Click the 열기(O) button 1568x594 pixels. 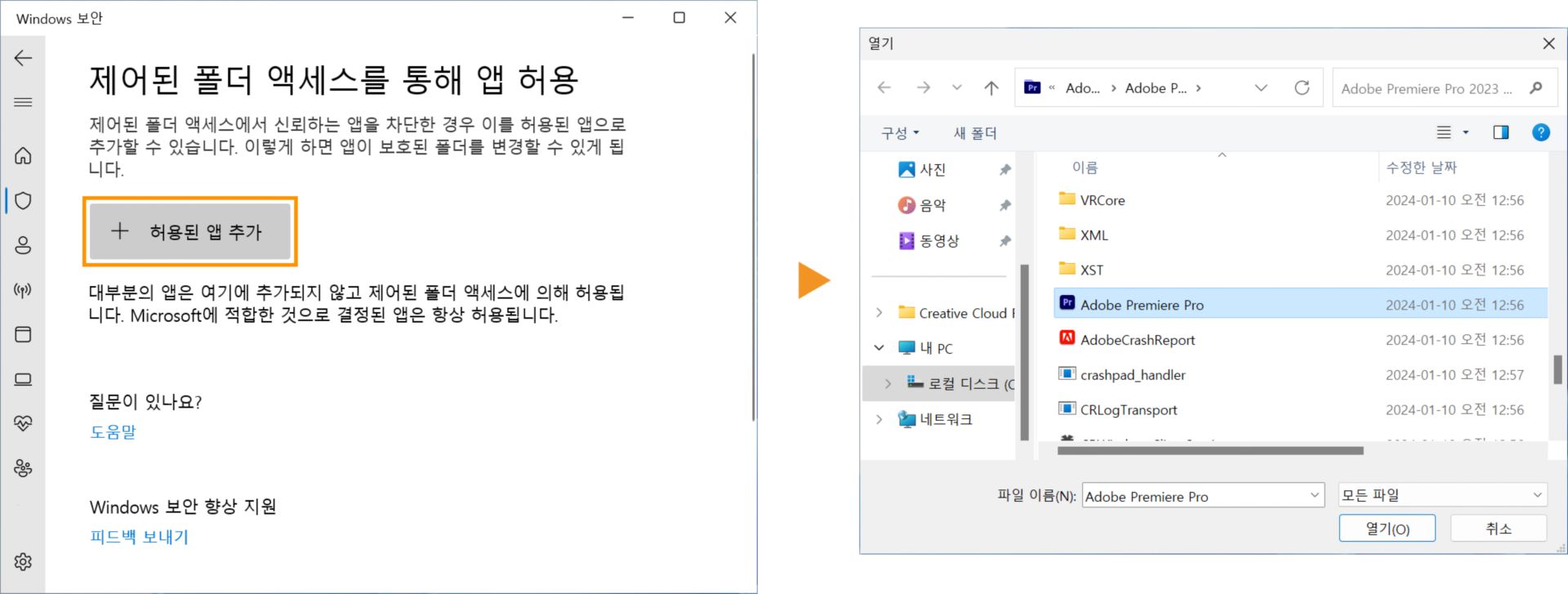[1388, 529]
